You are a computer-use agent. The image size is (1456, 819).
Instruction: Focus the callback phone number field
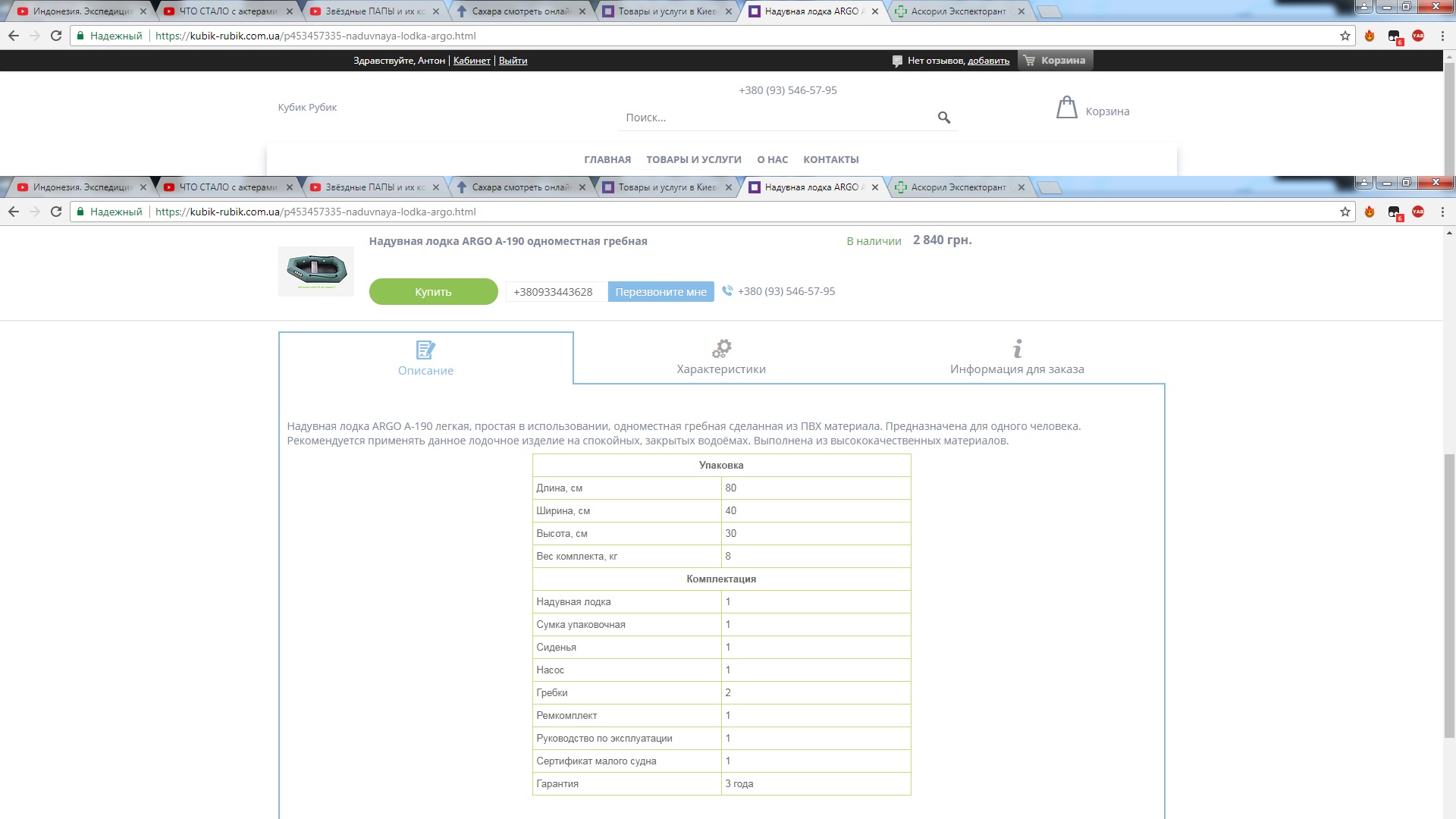click(x=557, y=292)
